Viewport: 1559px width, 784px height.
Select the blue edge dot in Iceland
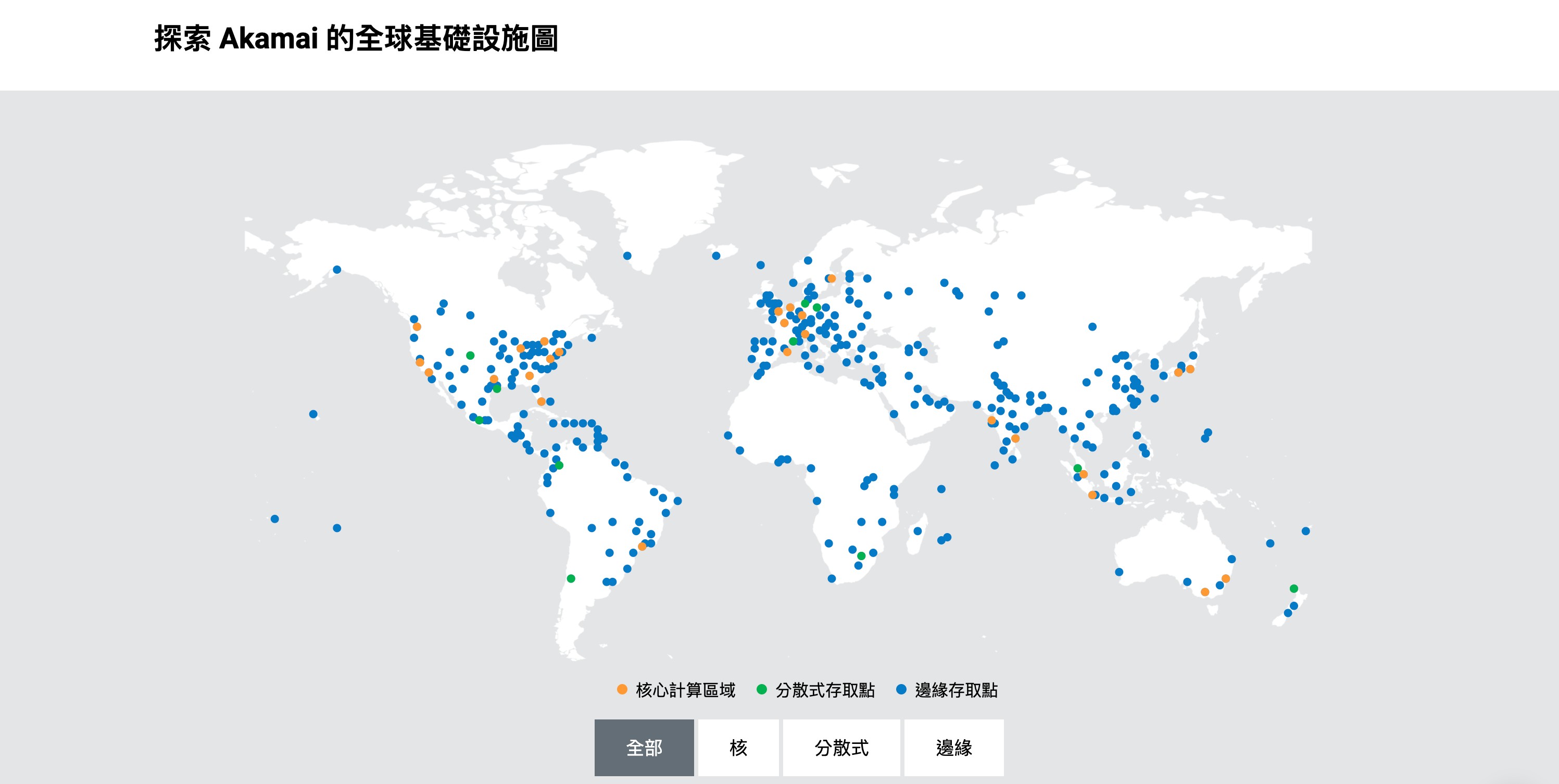[x=716, y=256]
